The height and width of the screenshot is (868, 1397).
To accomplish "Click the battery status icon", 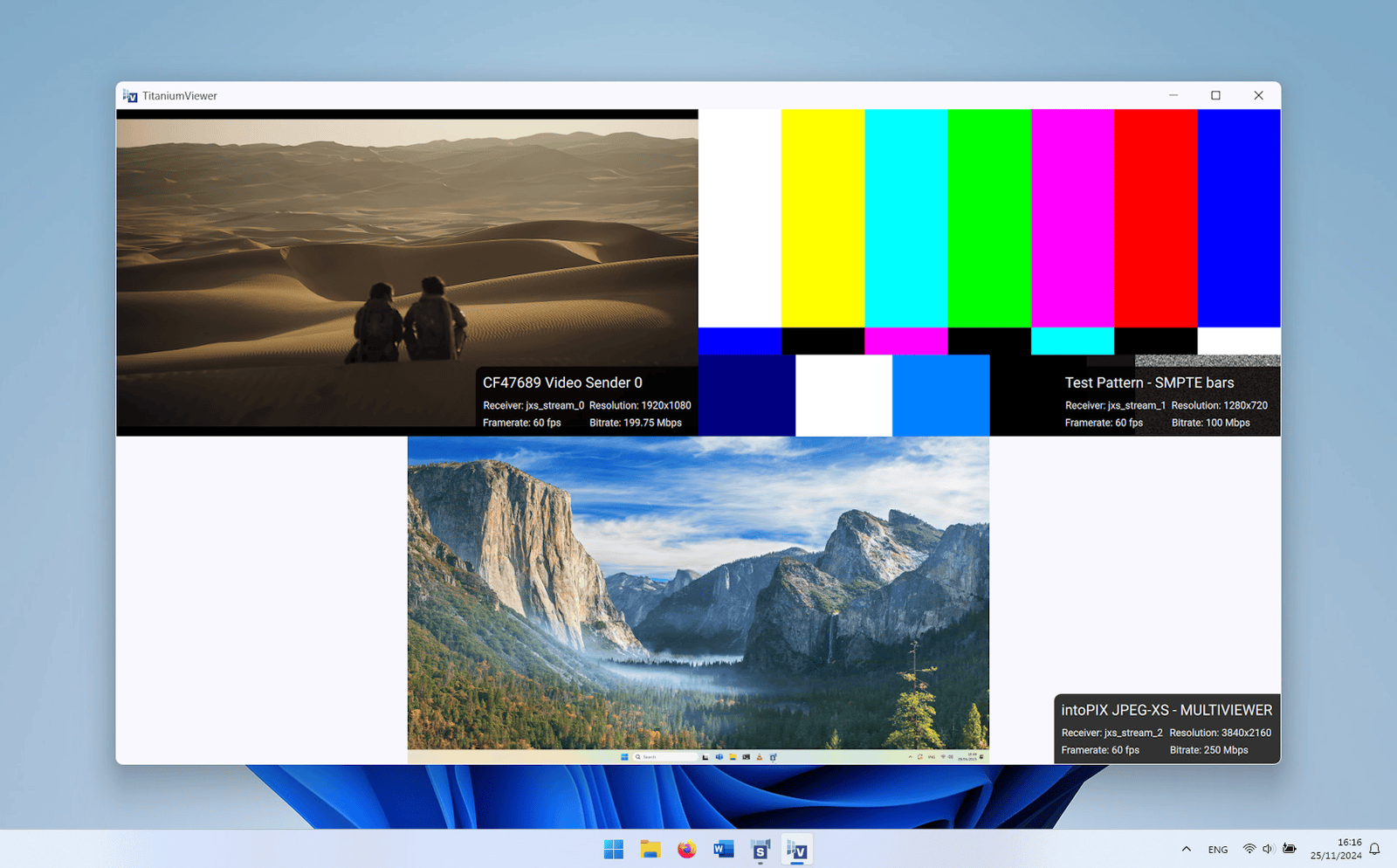I will tap(1290, 849).
